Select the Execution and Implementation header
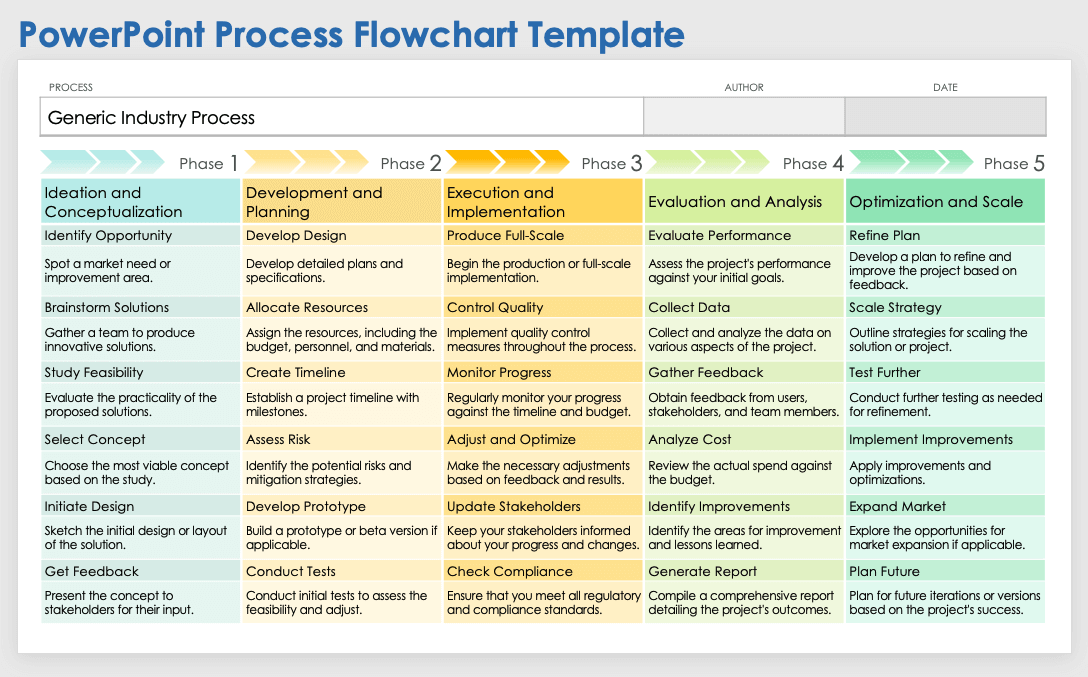1088x677 pixels. click(542, 202)
